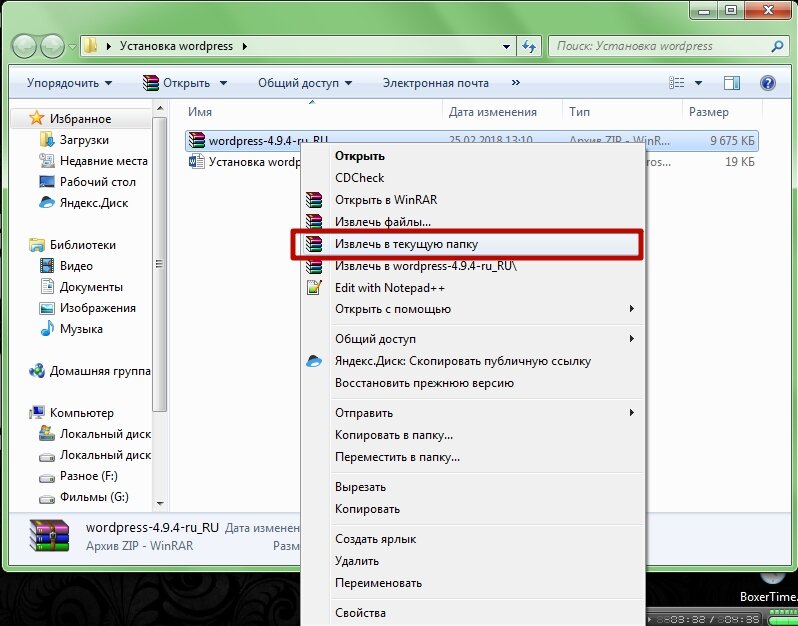Click the Загрузки folder icon in sidebar
The height and width of the screenshot is (626, 798).
46,139
